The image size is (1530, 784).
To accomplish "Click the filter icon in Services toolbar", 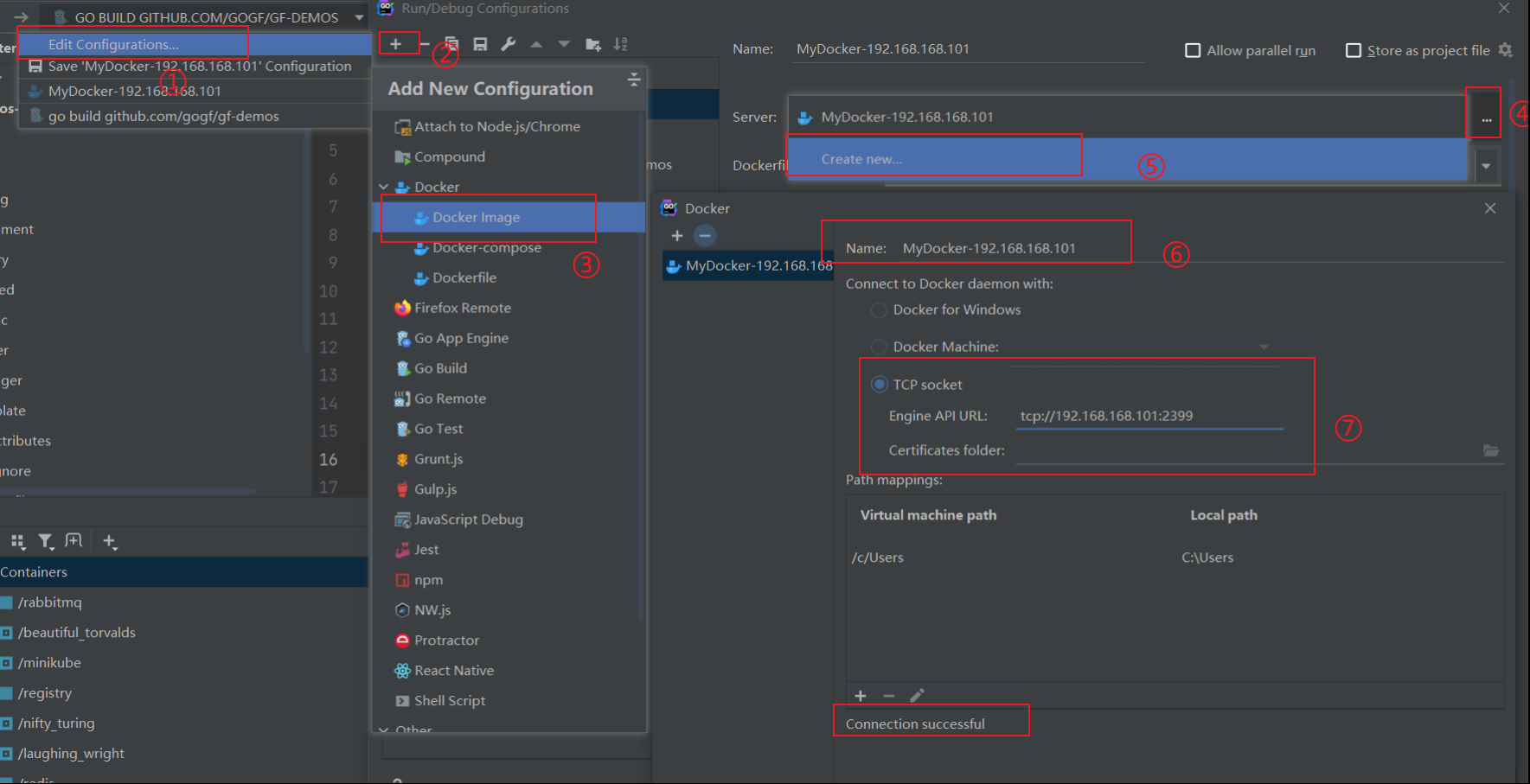I will [46, 542].
